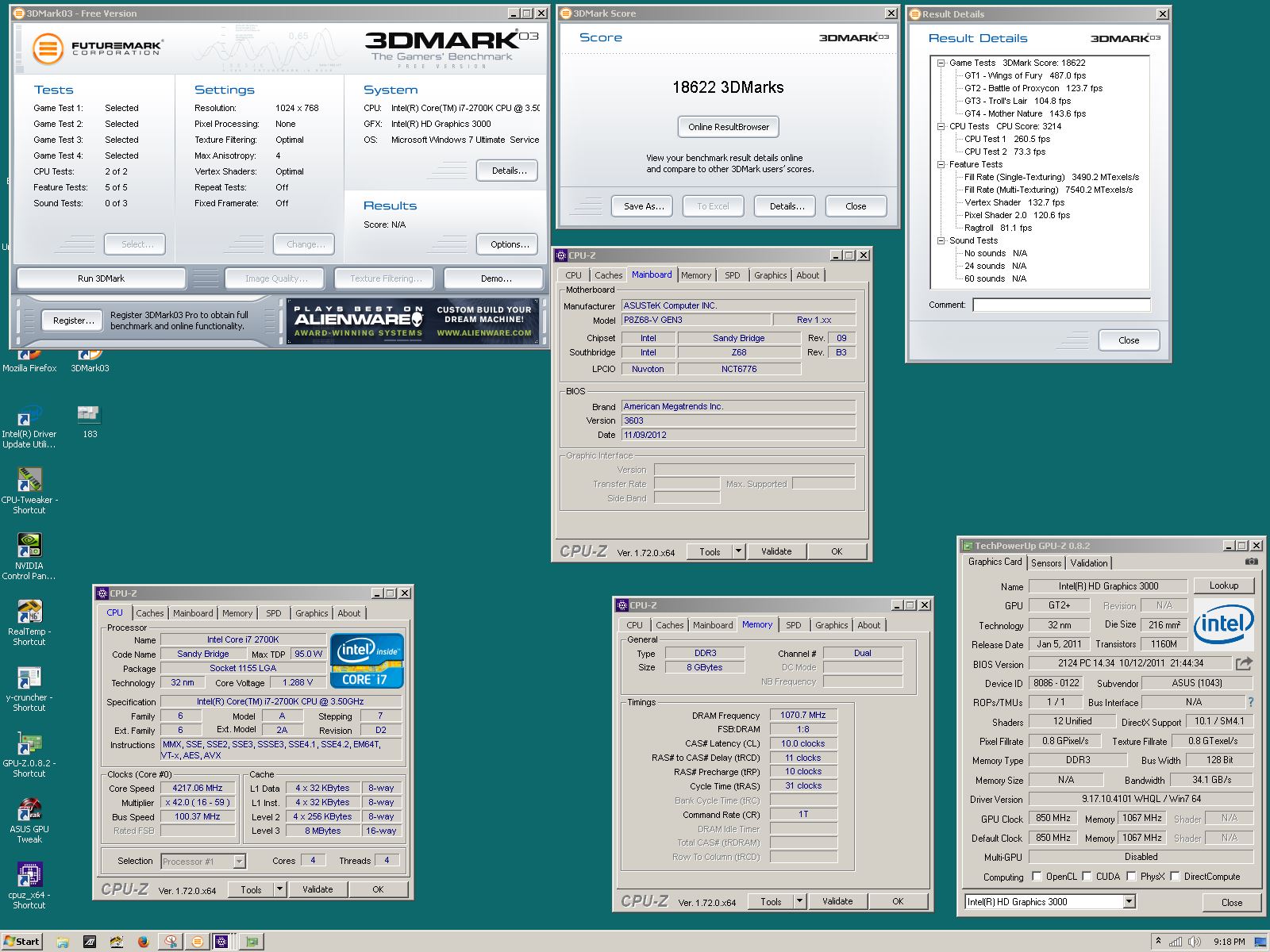Click Validate in CPU-Z Memory window
Screen dimensions: 1270x952
coord(837,901)
